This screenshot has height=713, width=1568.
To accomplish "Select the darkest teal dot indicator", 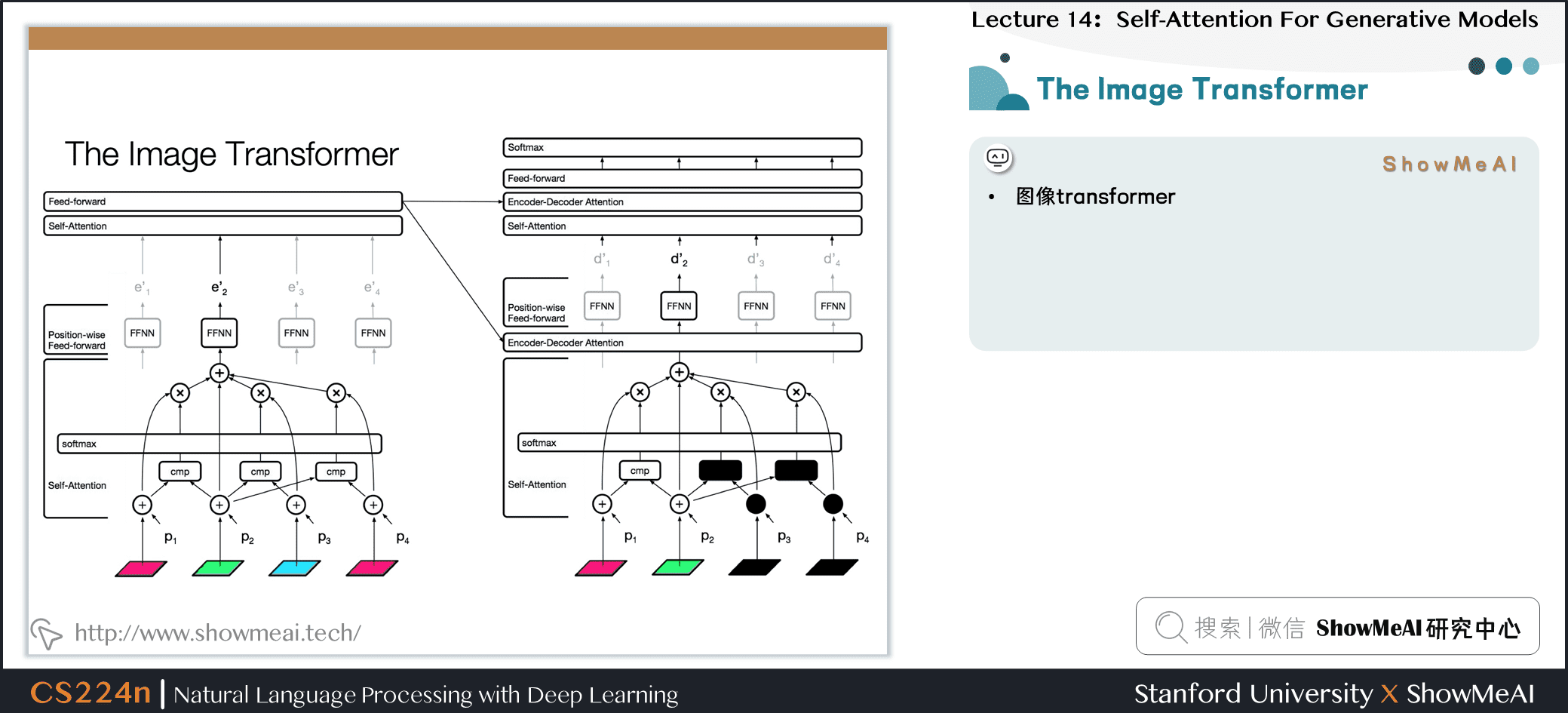I will [1477, 66].
